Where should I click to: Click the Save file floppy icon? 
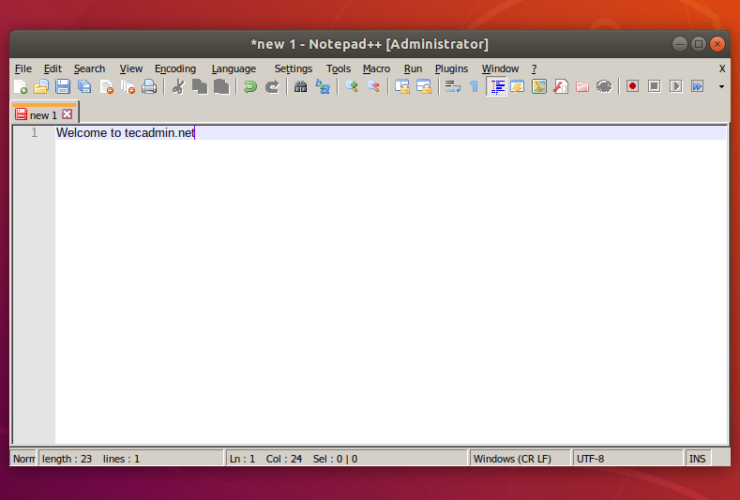[62, 87]
